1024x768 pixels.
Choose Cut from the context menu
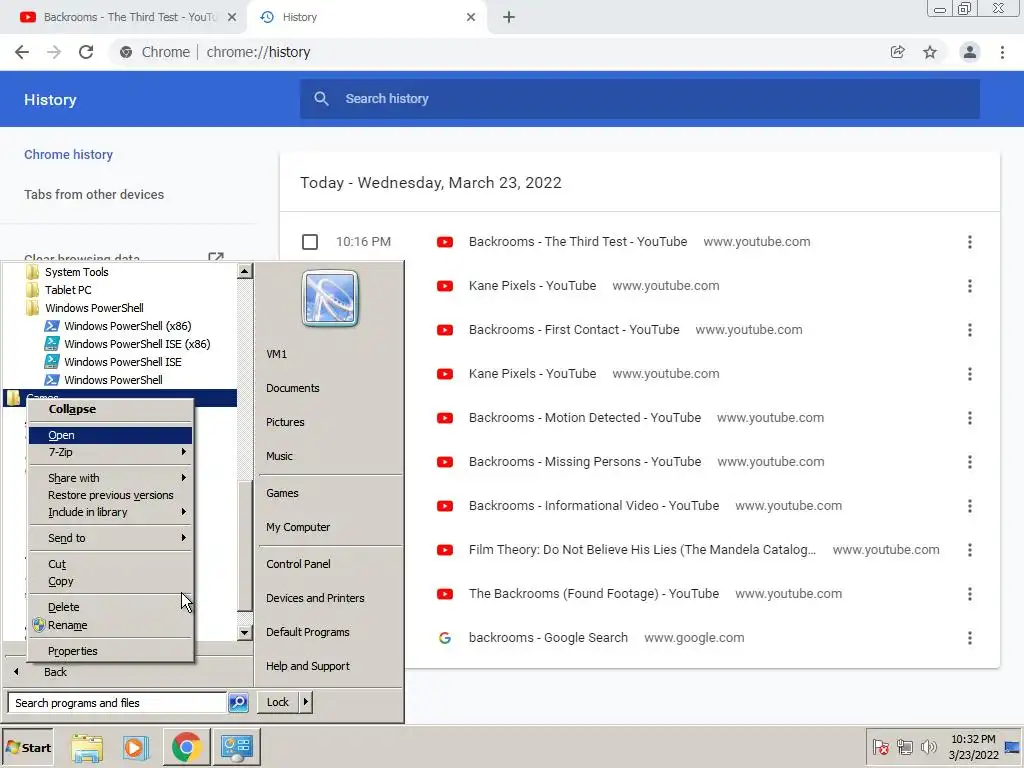pyautogui.click(x=110, y=564)
